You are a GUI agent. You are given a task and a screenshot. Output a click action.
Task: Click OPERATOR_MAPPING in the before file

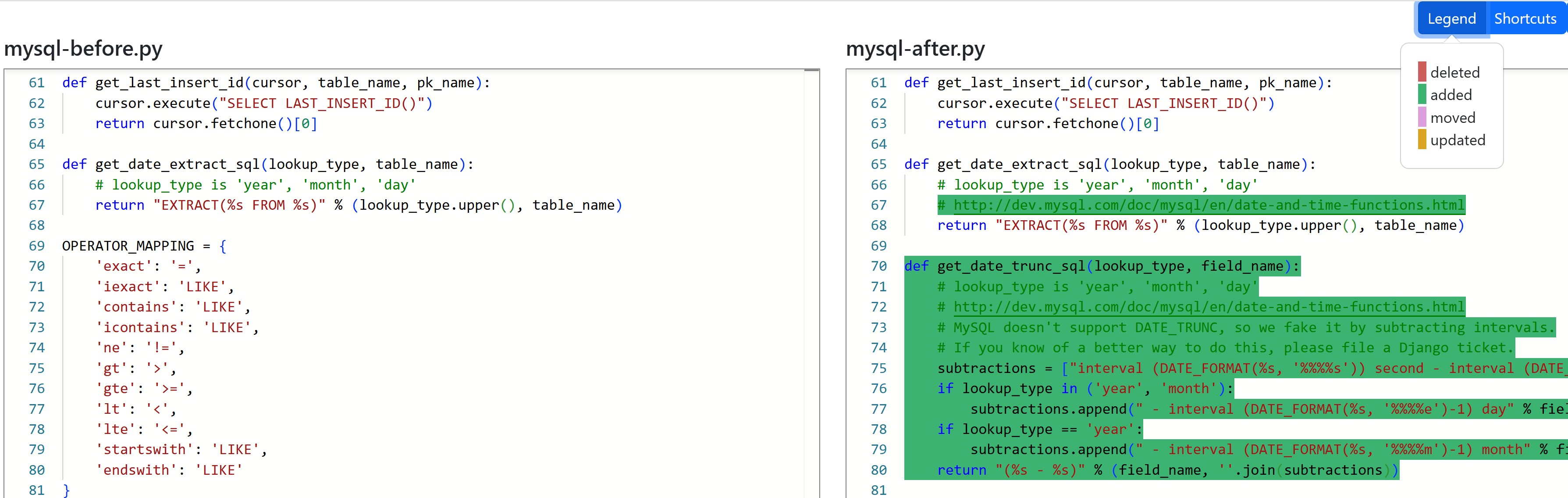tap(128, 246)
